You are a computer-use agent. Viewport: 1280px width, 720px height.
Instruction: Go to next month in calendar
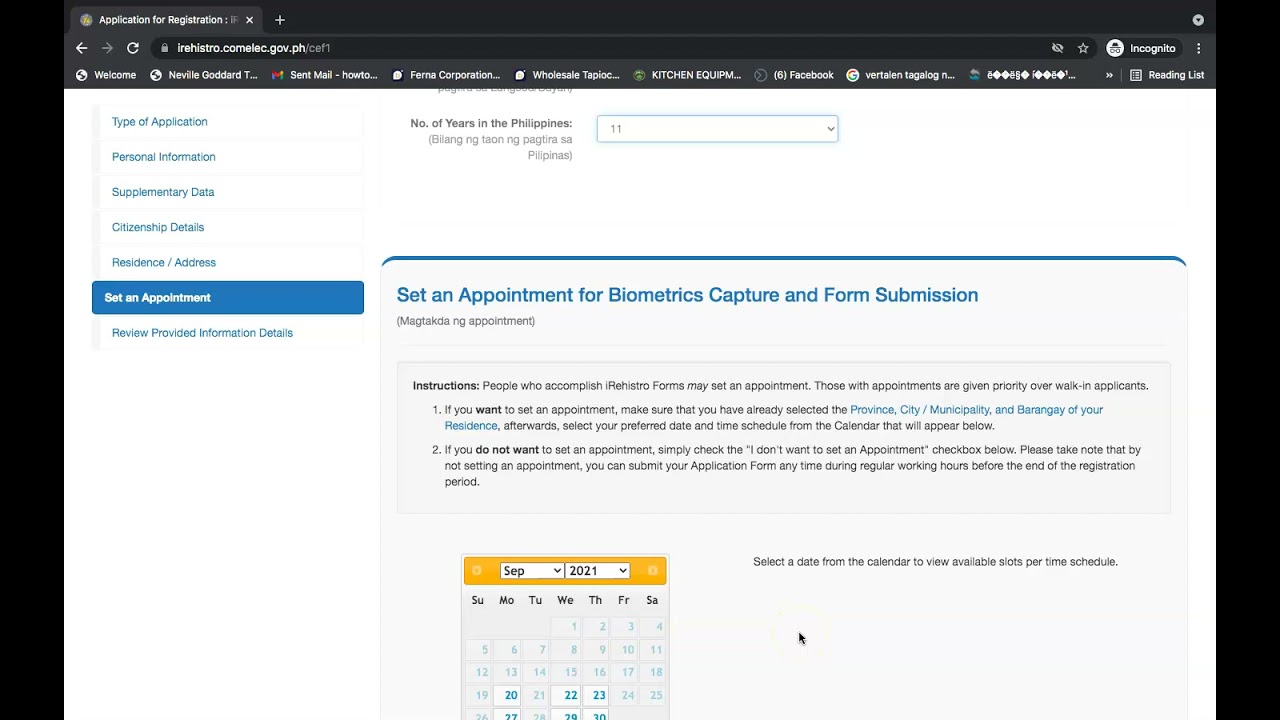653,571
